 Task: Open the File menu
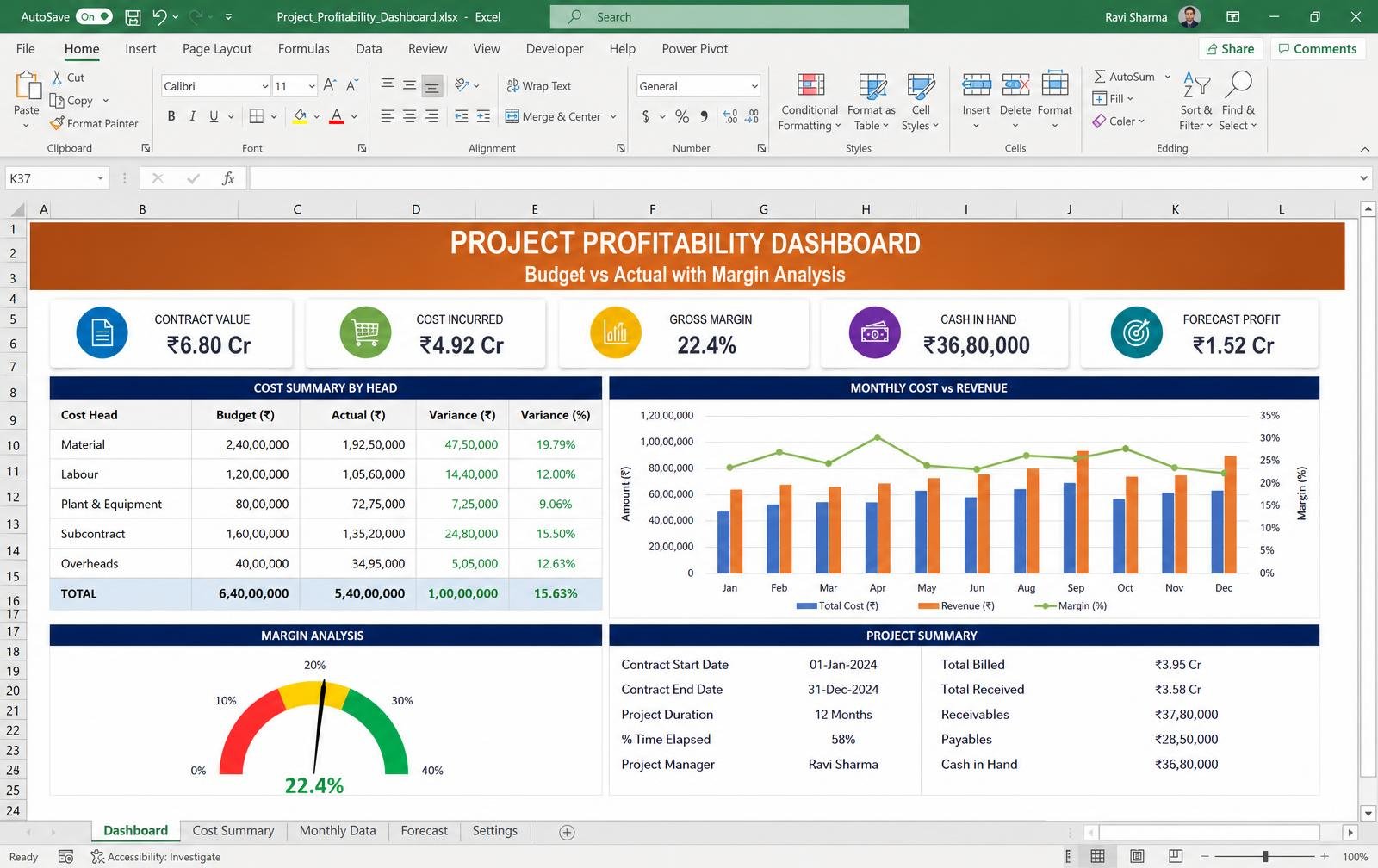click(x=25, y=49)
